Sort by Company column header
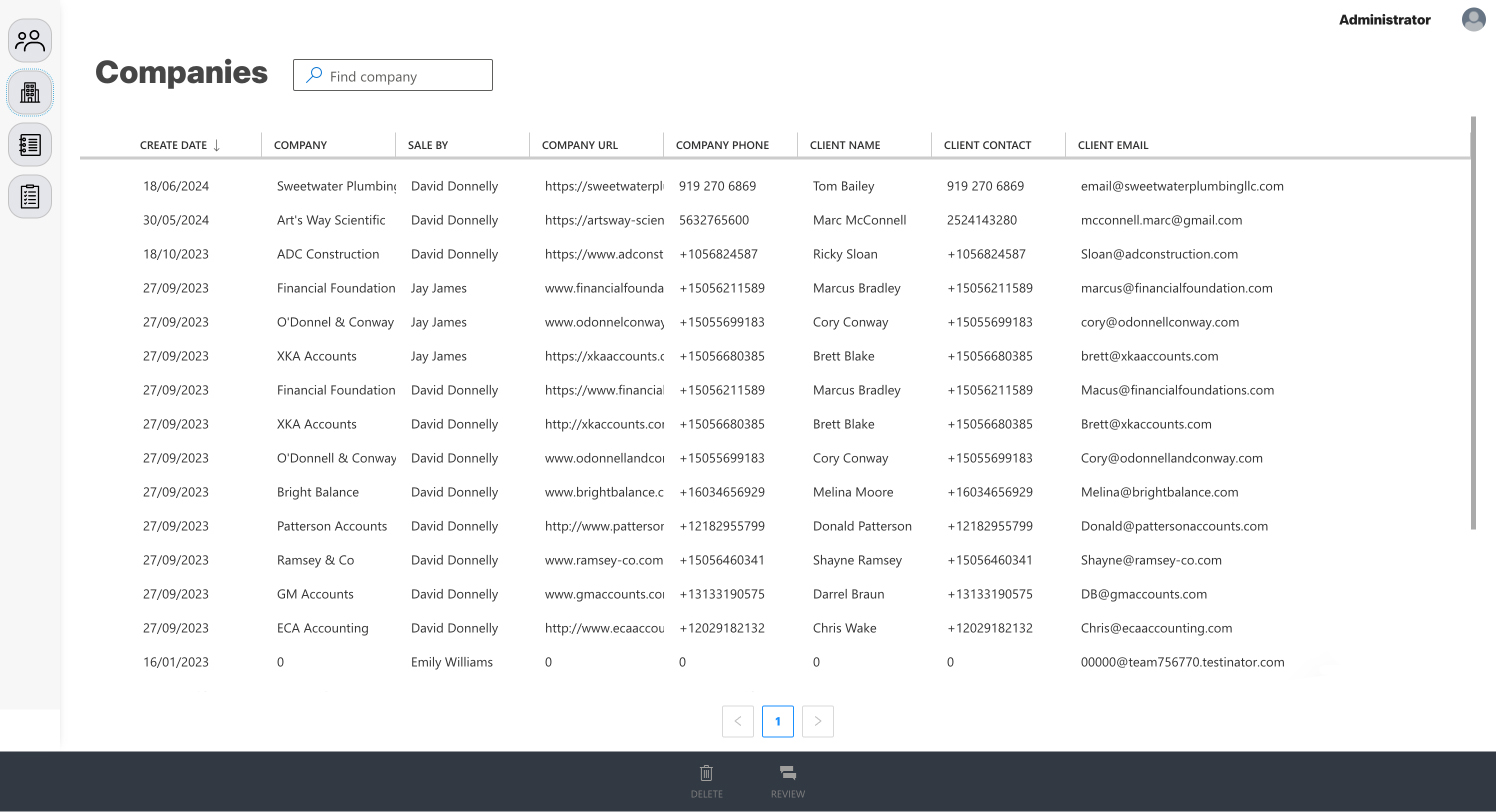This screenshot has height=812, width=1496. pos(300,145)
